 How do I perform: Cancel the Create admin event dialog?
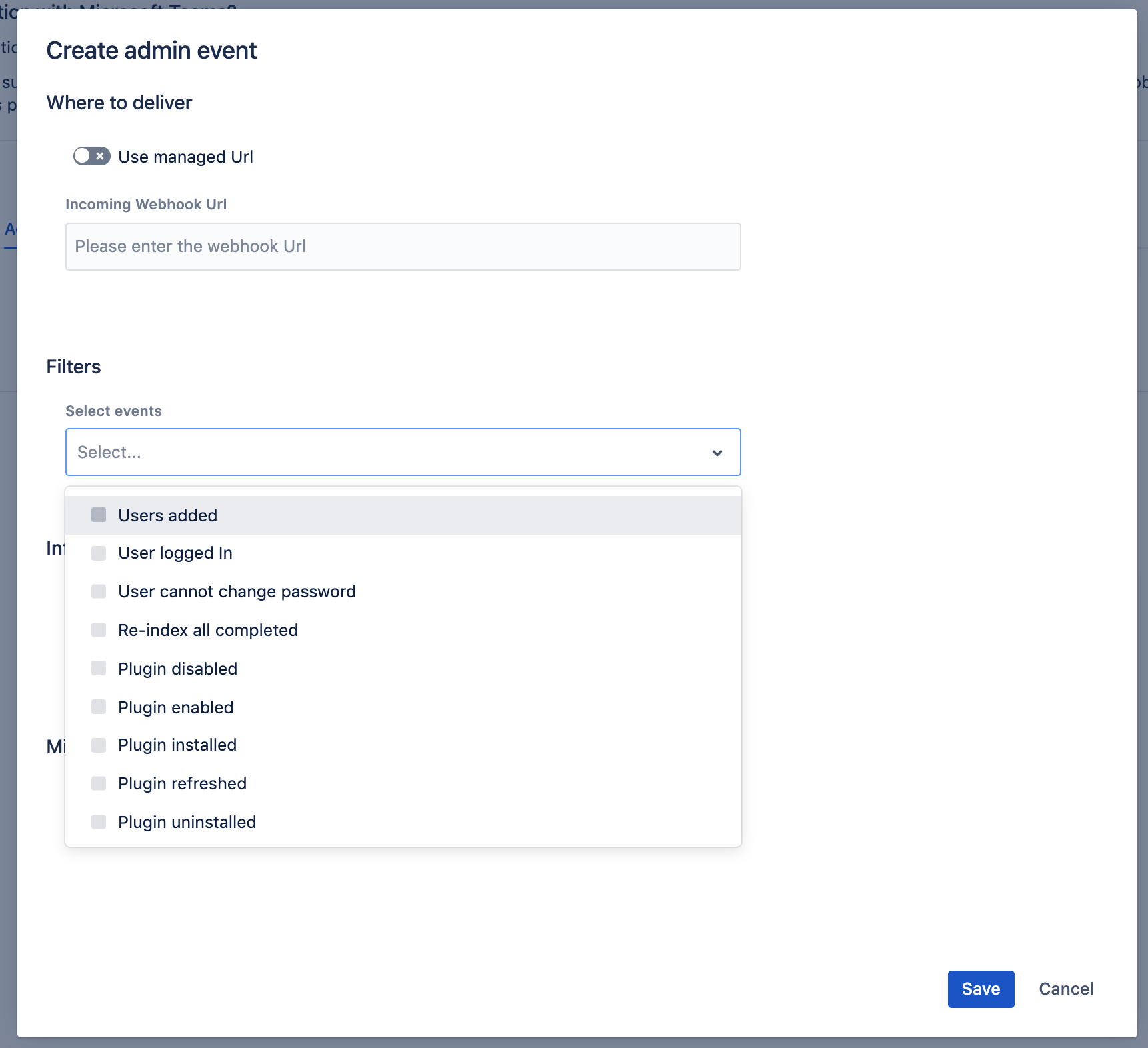(x=1065, y=989)
